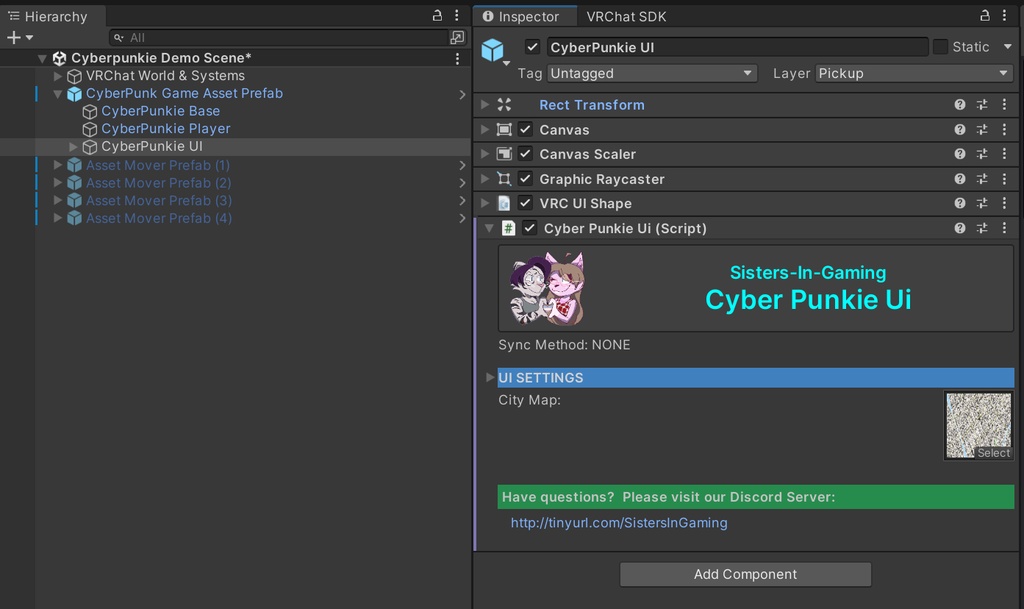Image resolution: width=1024 pixels, height=609 pixels.
Task: Click the create (+) button in Hierarchy
Action: (14, 36)
